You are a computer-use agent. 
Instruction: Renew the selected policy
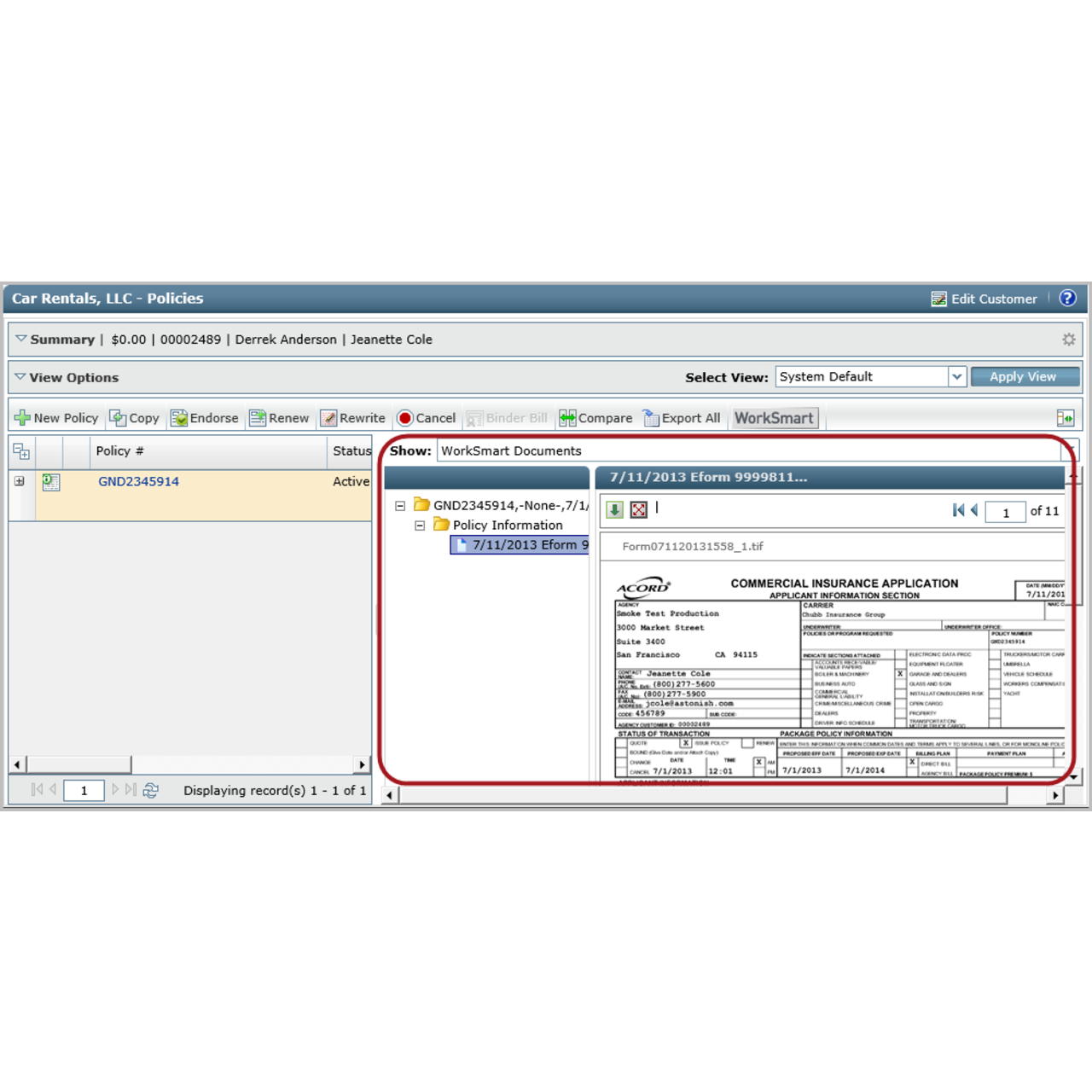[278, 418]
